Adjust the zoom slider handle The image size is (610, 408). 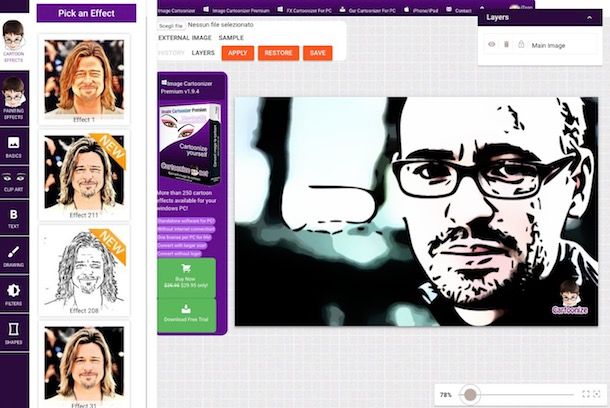pyautogui.click(x=470, y=394)
